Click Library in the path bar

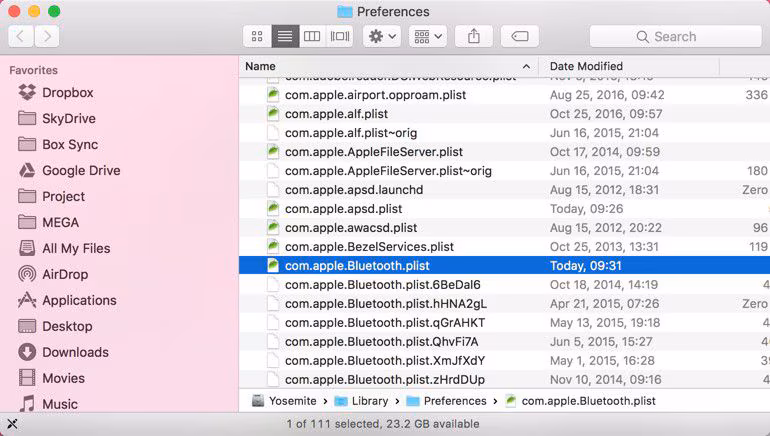369,401
